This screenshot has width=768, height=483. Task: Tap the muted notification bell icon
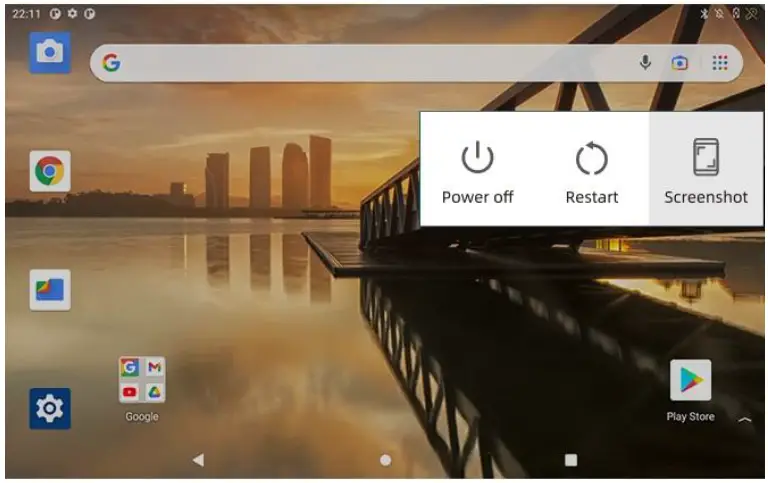pyautogui.click(x=719, y=13)
